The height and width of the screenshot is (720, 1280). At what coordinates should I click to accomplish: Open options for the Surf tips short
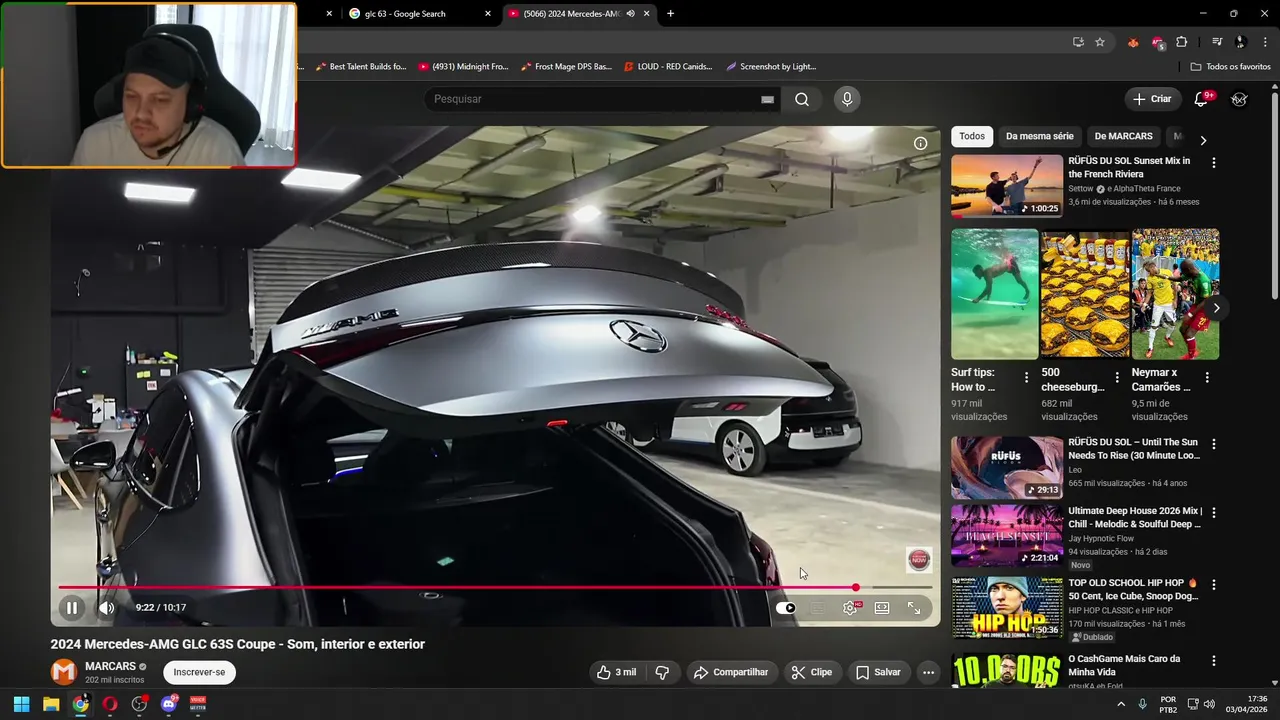coord(1026,378)
